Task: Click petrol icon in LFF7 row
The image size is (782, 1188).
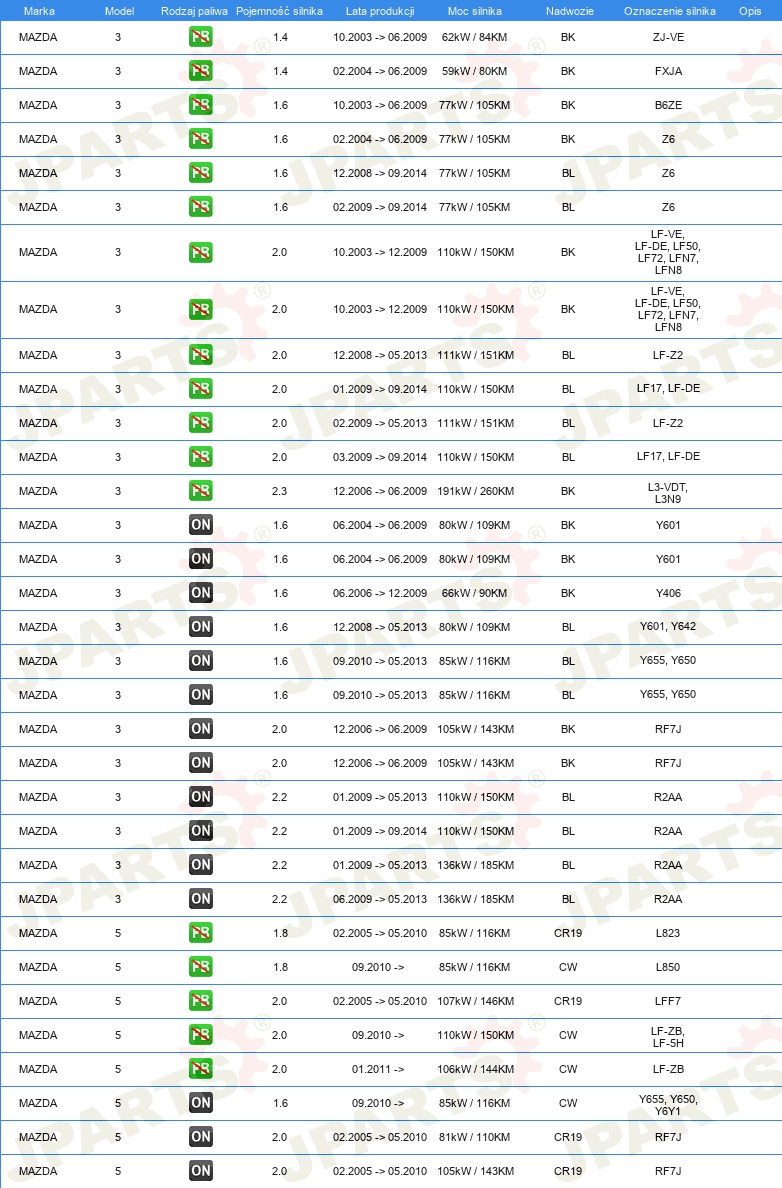Action: tap(201, 1001)
